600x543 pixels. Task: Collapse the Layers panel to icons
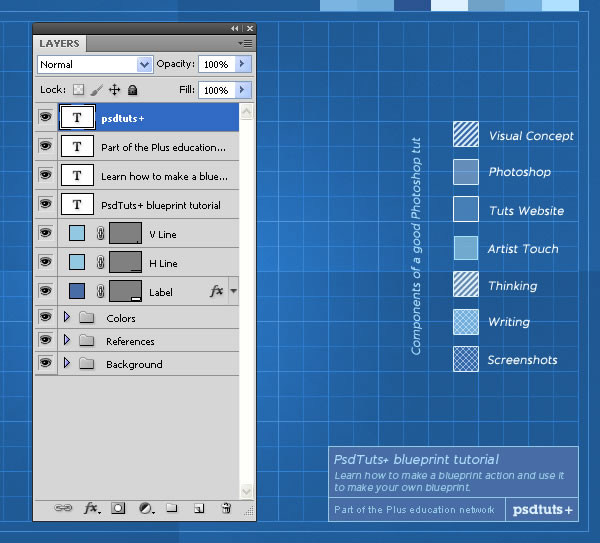tap(235, 29)
